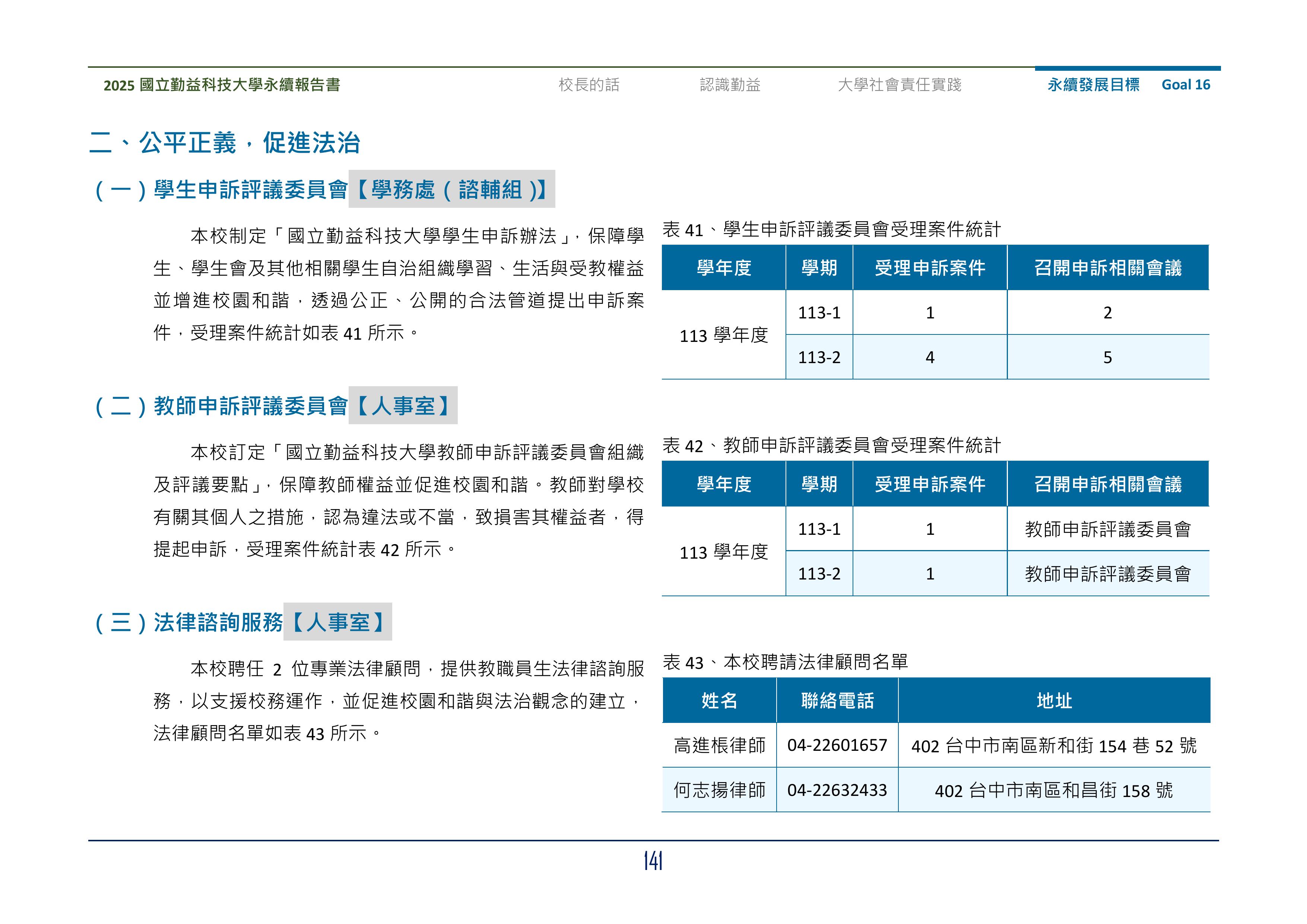Click the 聯絡電話 column header
This screenshot has width=1307, height=924.
837,701
